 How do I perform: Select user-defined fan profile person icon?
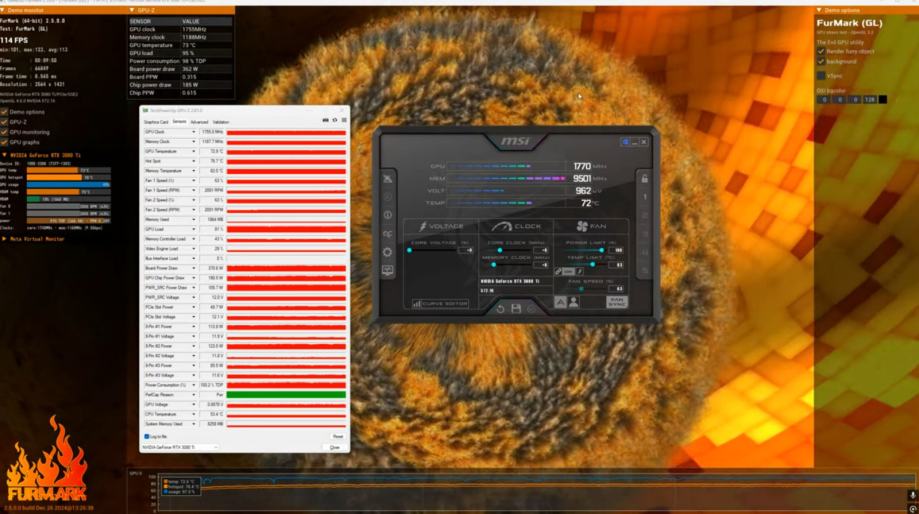click(574, 302)
